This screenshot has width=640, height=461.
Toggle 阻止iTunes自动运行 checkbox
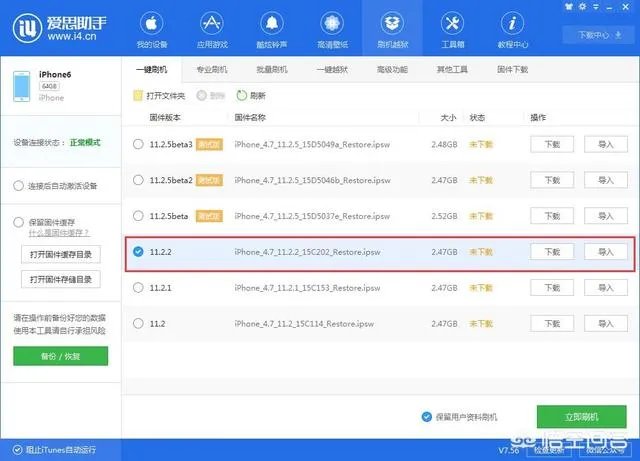point(17,450)
